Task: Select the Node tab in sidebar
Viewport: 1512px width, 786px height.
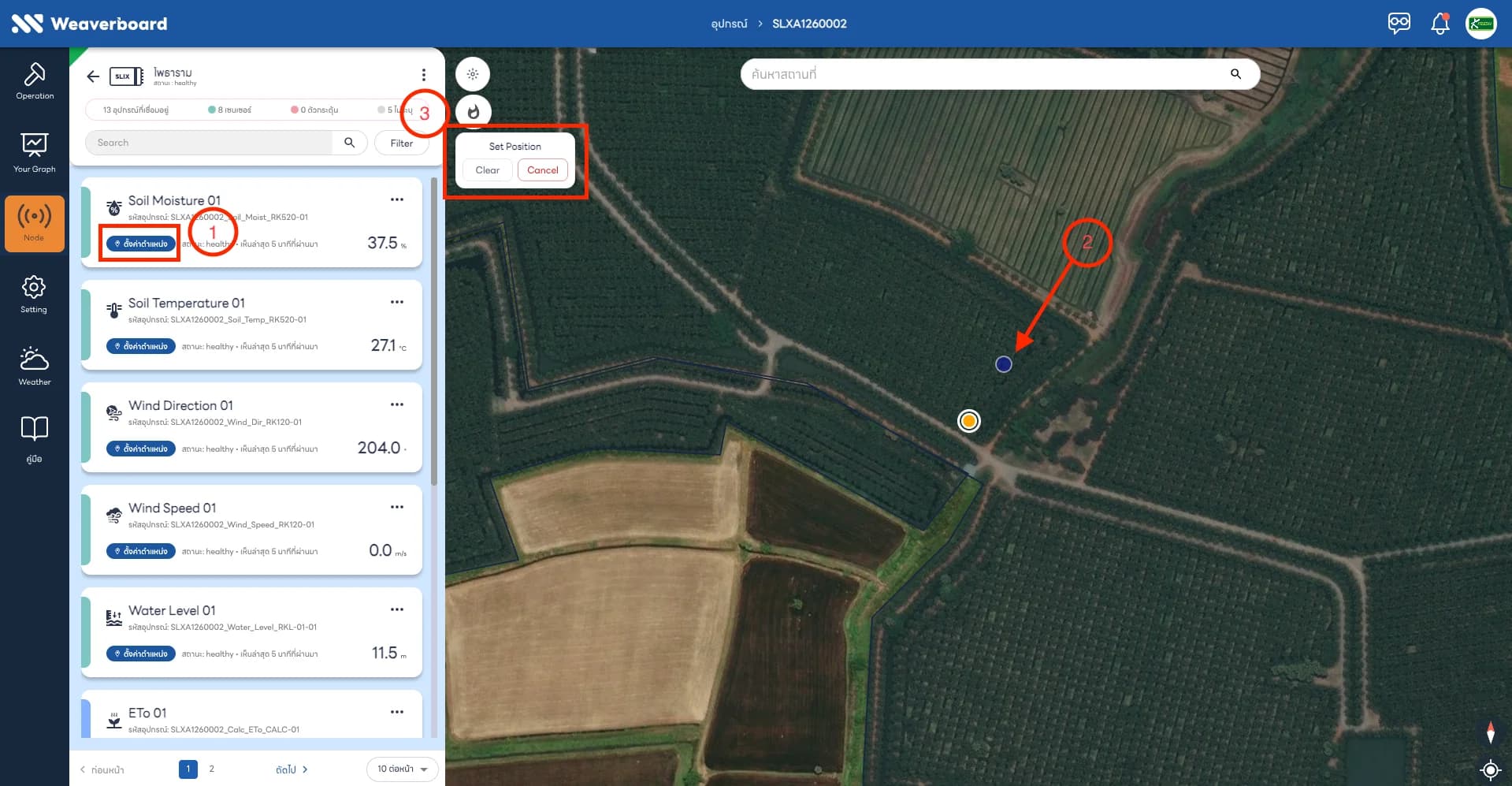Action: 34,224
